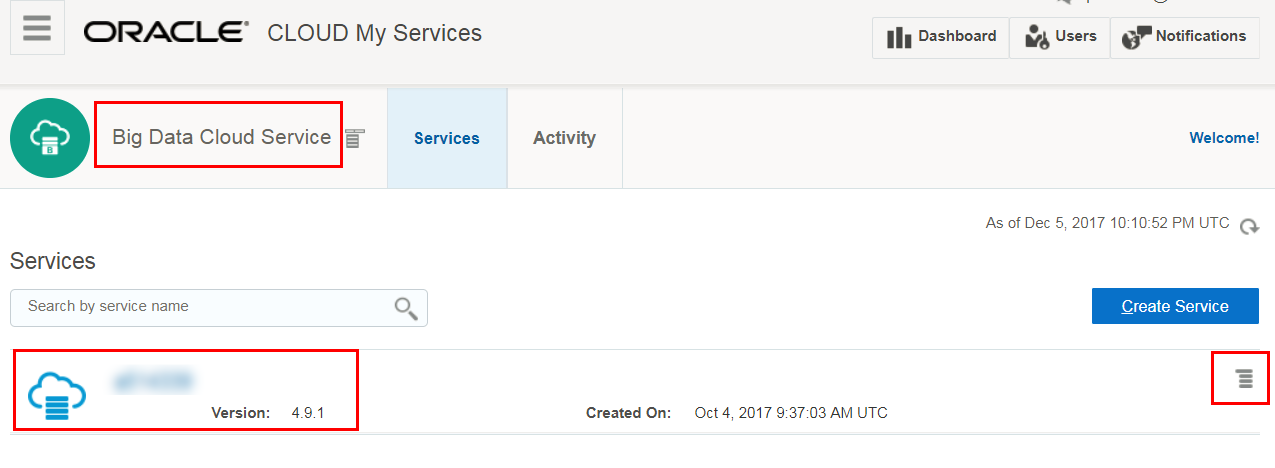This screenshot has width=1275, height=468.
Task: Focus the Search by service name field
Action: (200, 307)
